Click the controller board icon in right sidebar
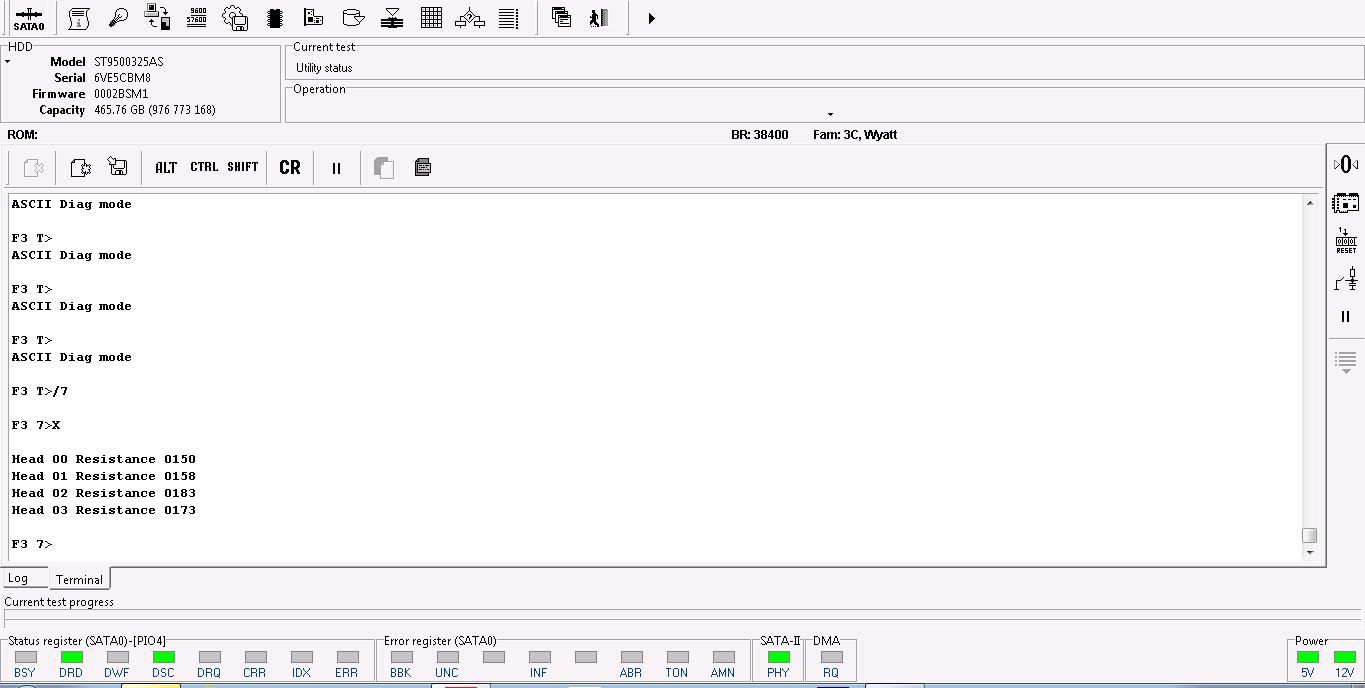This screenshot has height=688, width=1365. point(1346,203)
